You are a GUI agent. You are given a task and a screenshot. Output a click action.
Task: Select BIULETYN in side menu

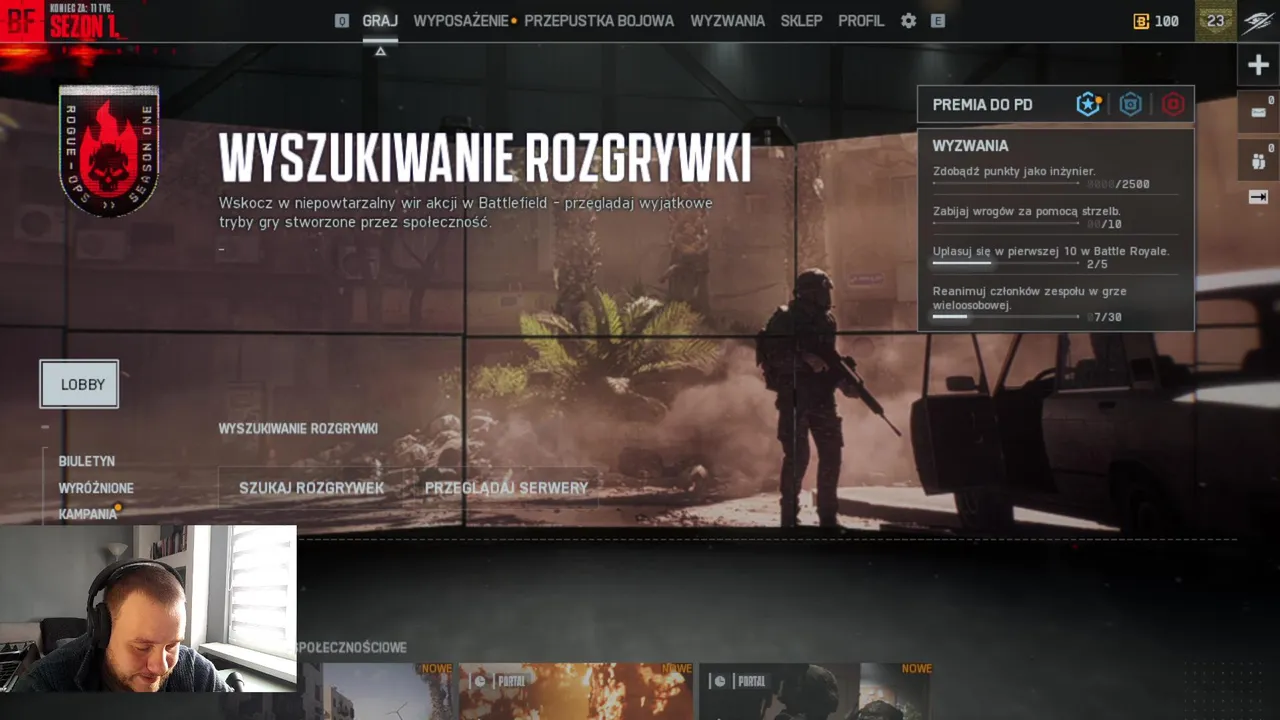tap(87, 461)
